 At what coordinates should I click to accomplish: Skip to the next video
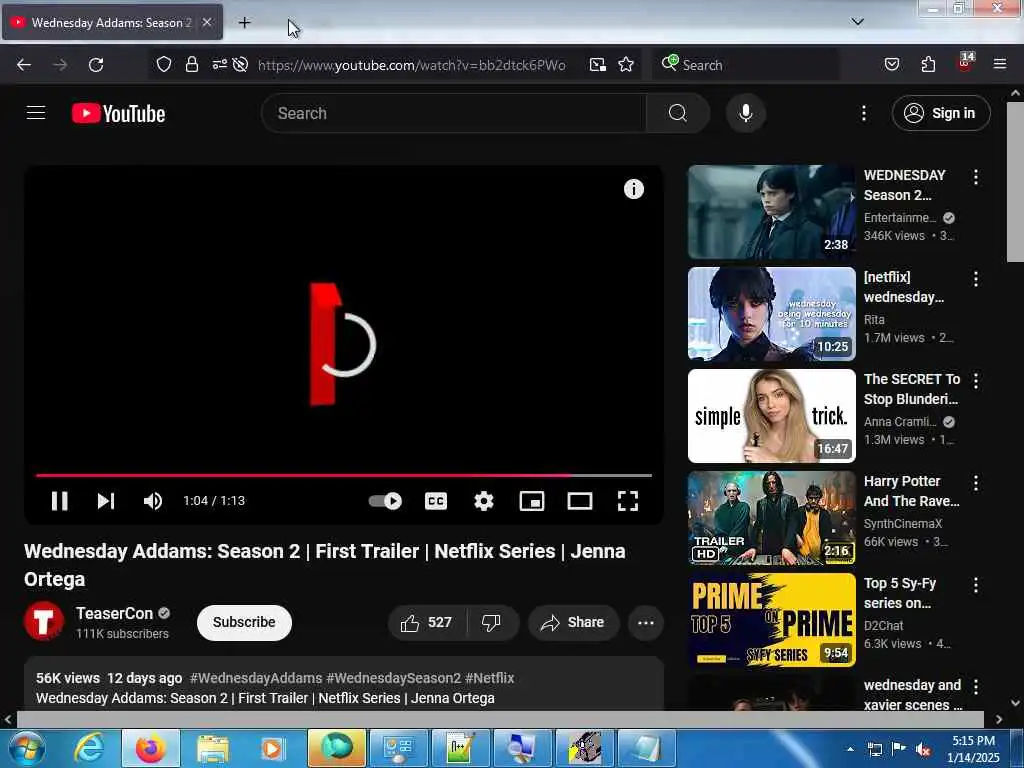(106, 501)
